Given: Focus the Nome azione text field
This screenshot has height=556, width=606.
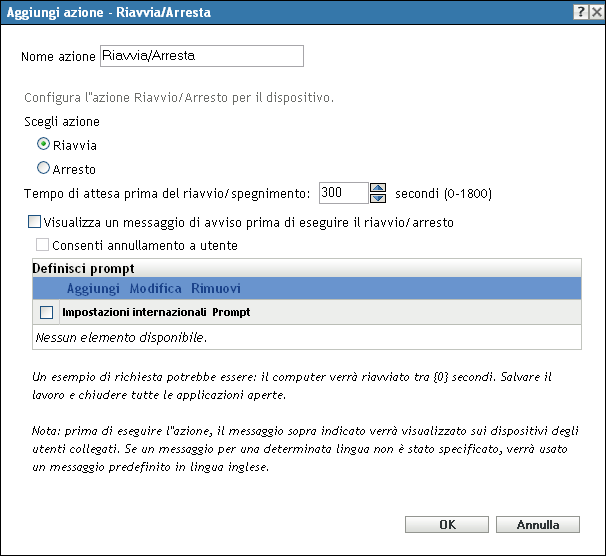Looking at the screenshot, I should (x=200, y=56).
